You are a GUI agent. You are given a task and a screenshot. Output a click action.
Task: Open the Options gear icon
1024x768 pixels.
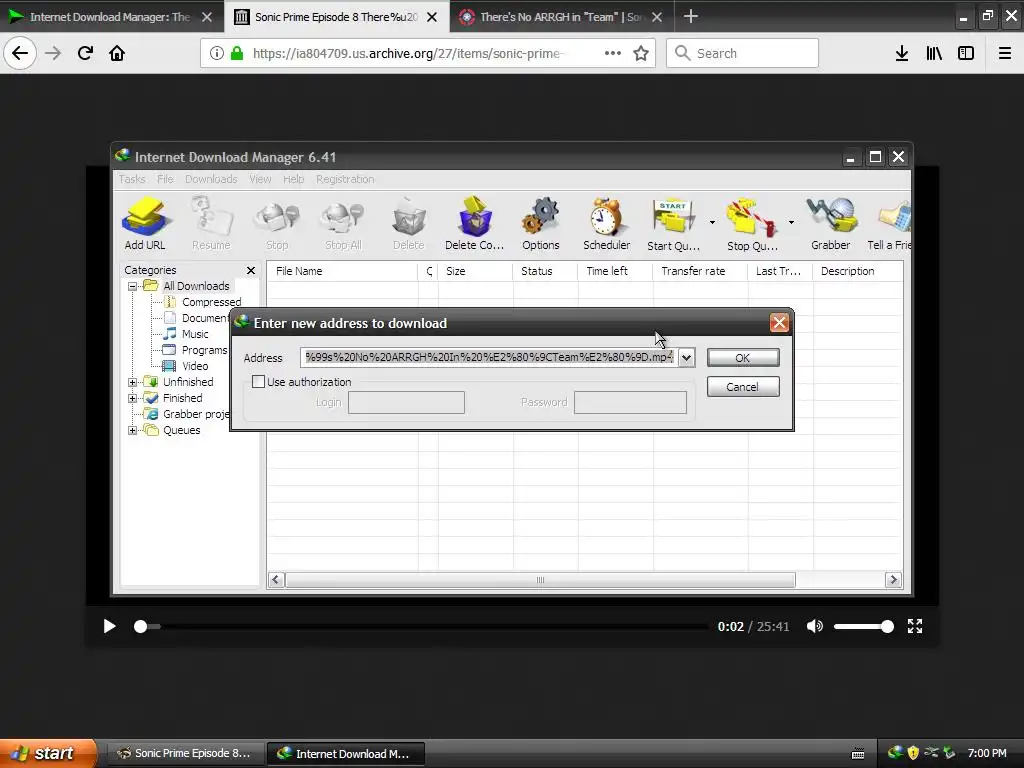coord(541,224)
